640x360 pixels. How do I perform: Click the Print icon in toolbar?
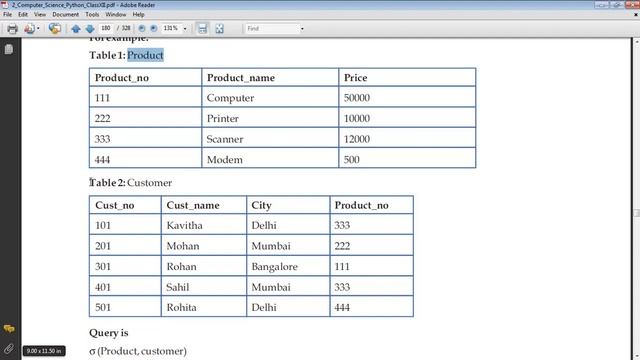(x=13, y=29)
